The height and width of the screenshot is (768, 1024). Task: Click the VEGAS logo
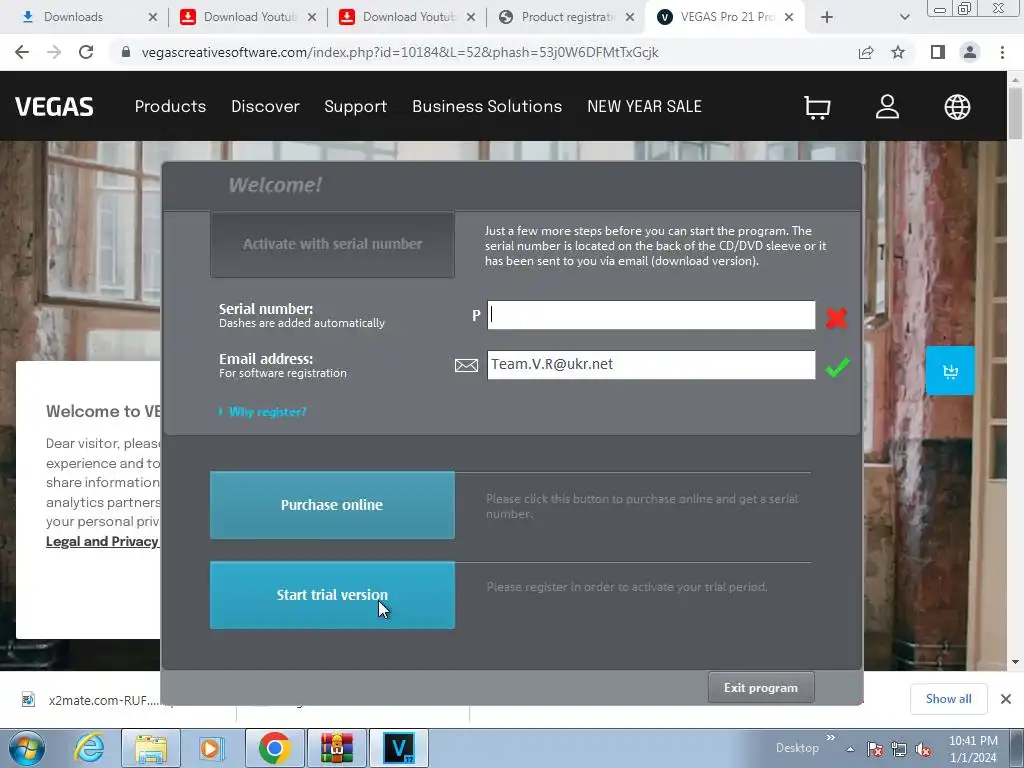[x=54, y=106]
